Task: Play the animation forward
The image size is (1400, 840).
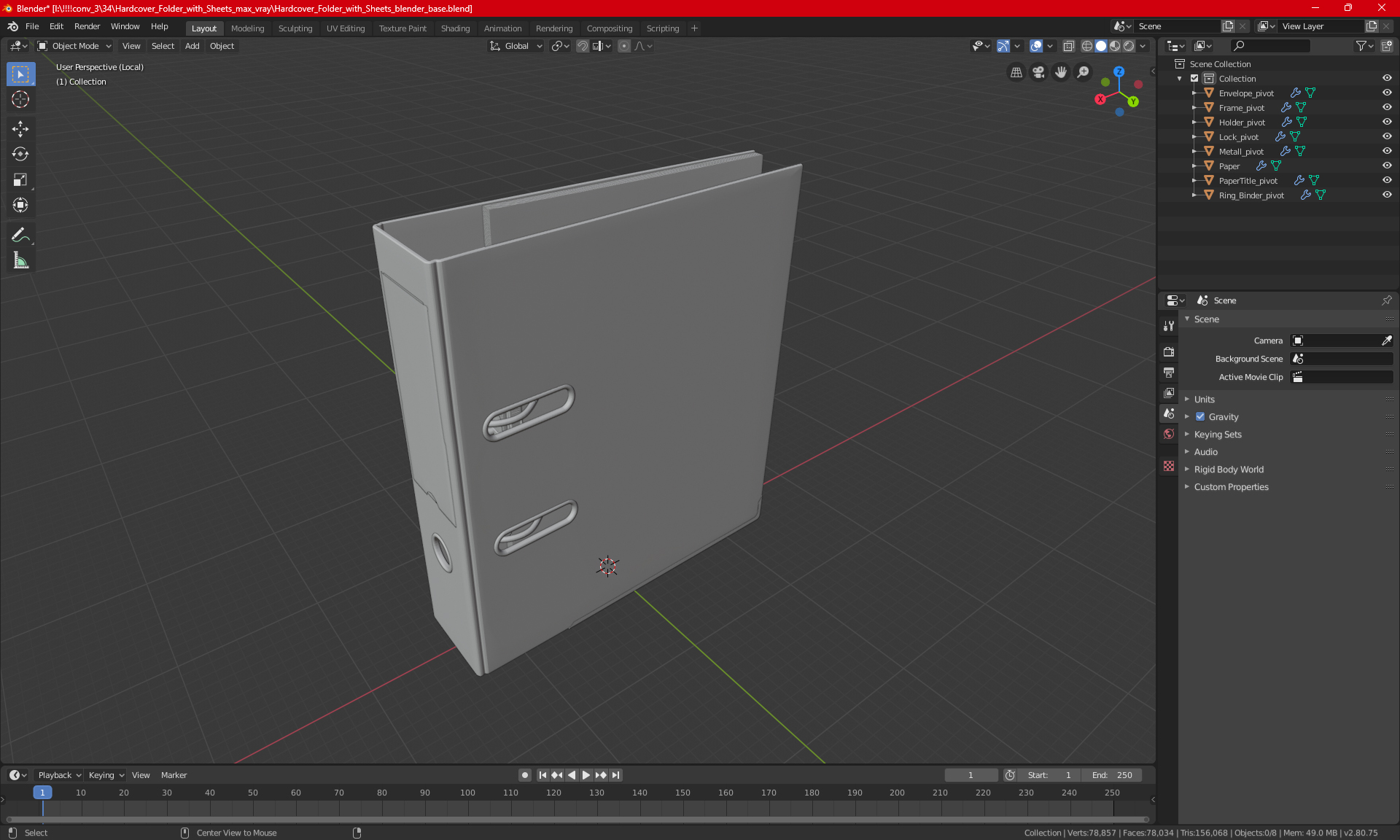Action: click(586, 775)
